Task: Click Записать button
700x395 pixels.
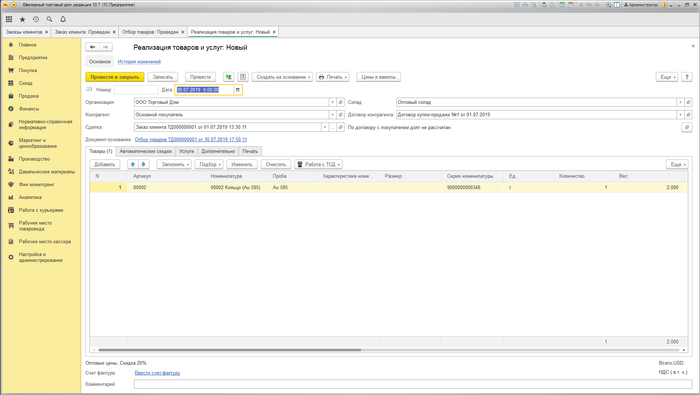Action: tap(162, 77)
